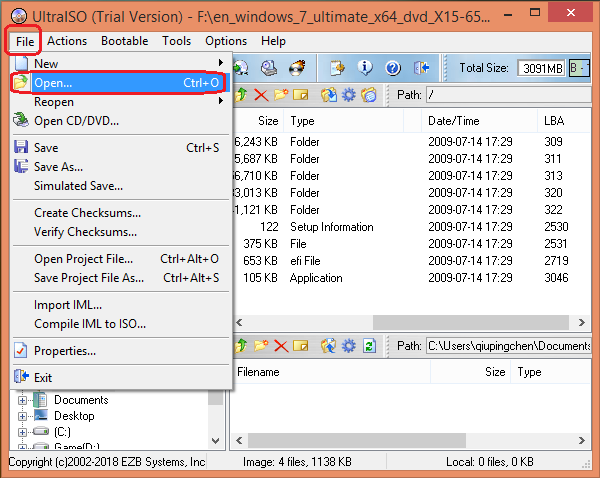Choose Exit from the File menu

[121, 378]
